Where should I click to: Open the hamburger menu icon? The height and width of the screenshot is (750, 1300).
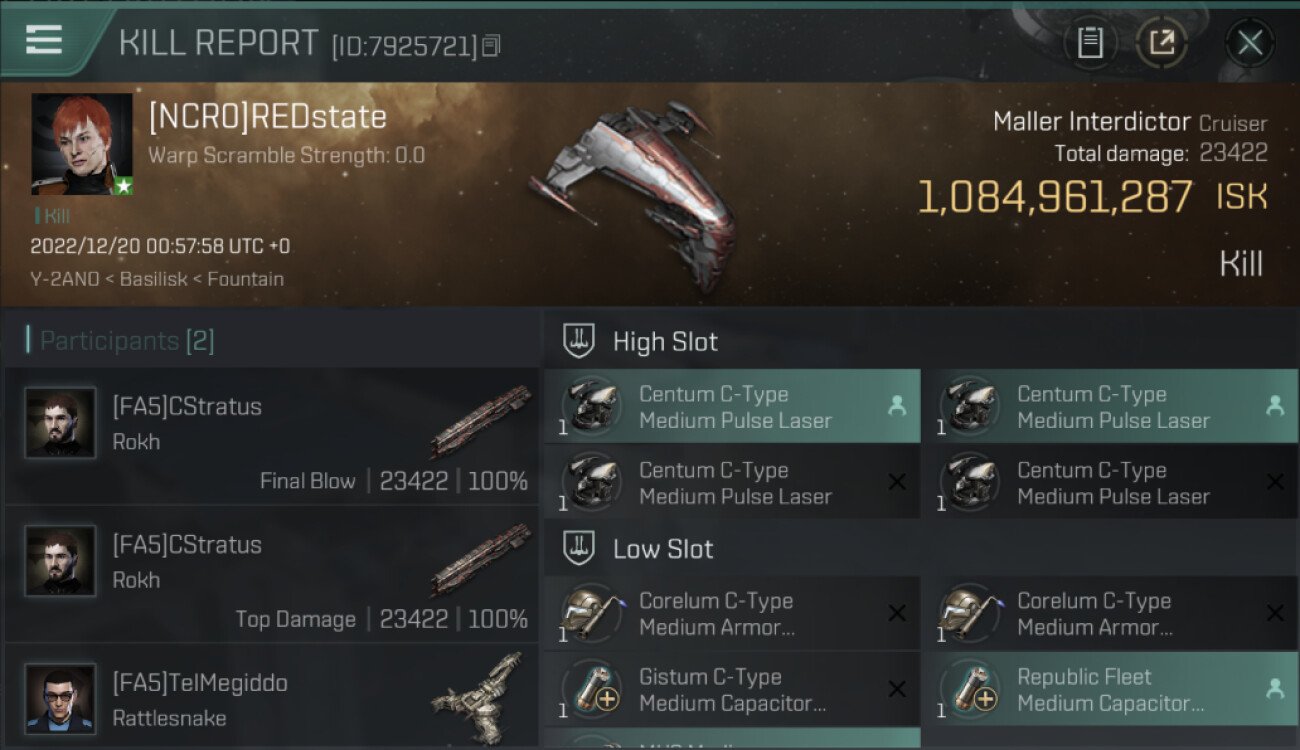coord(44,41)
